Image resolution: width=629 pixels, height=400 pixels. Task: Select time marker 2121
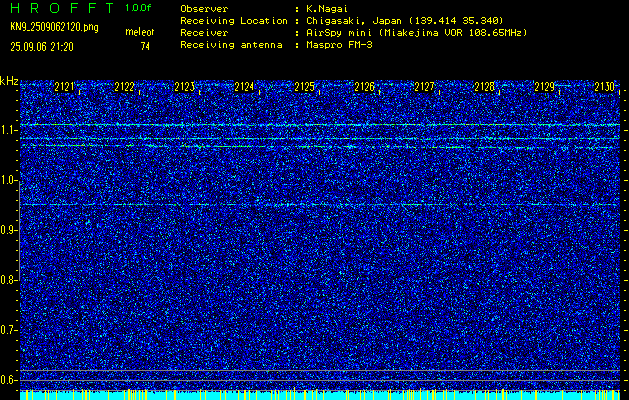(64, 87)
